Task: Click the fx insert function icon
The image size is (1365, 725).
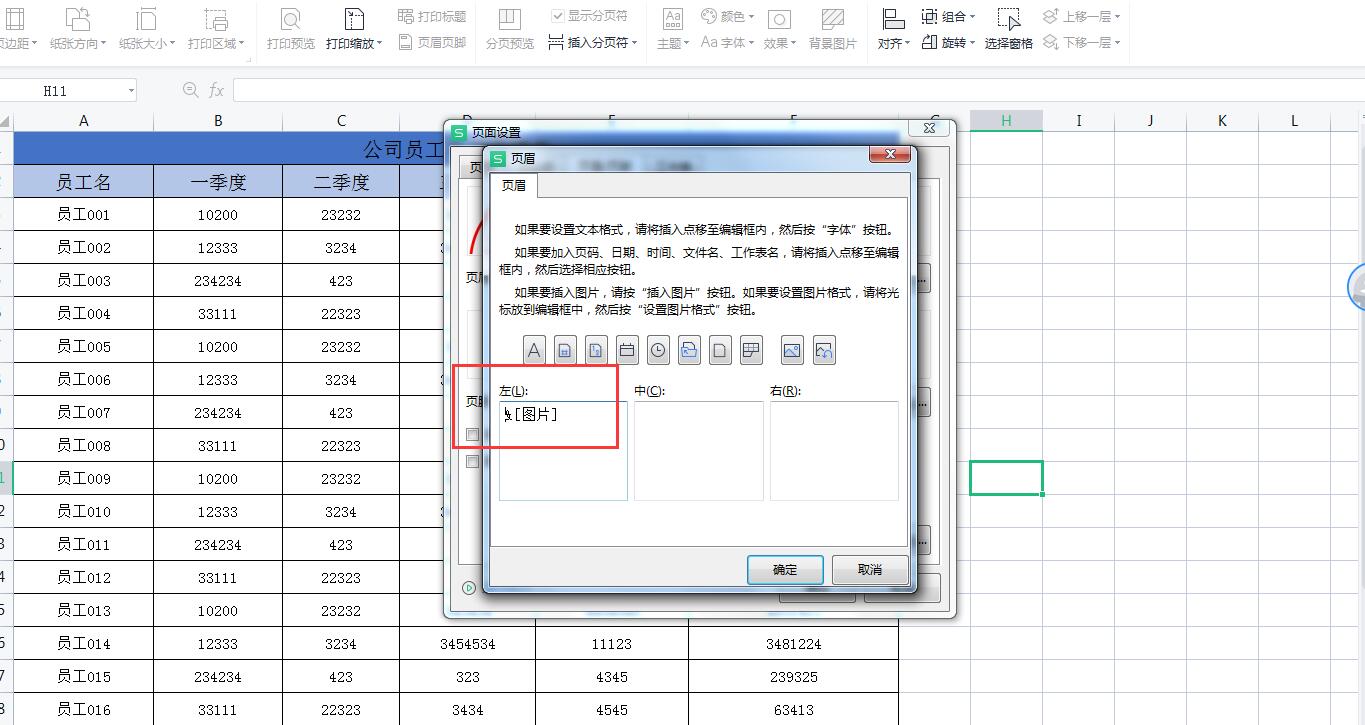Action: coord(216,91)
